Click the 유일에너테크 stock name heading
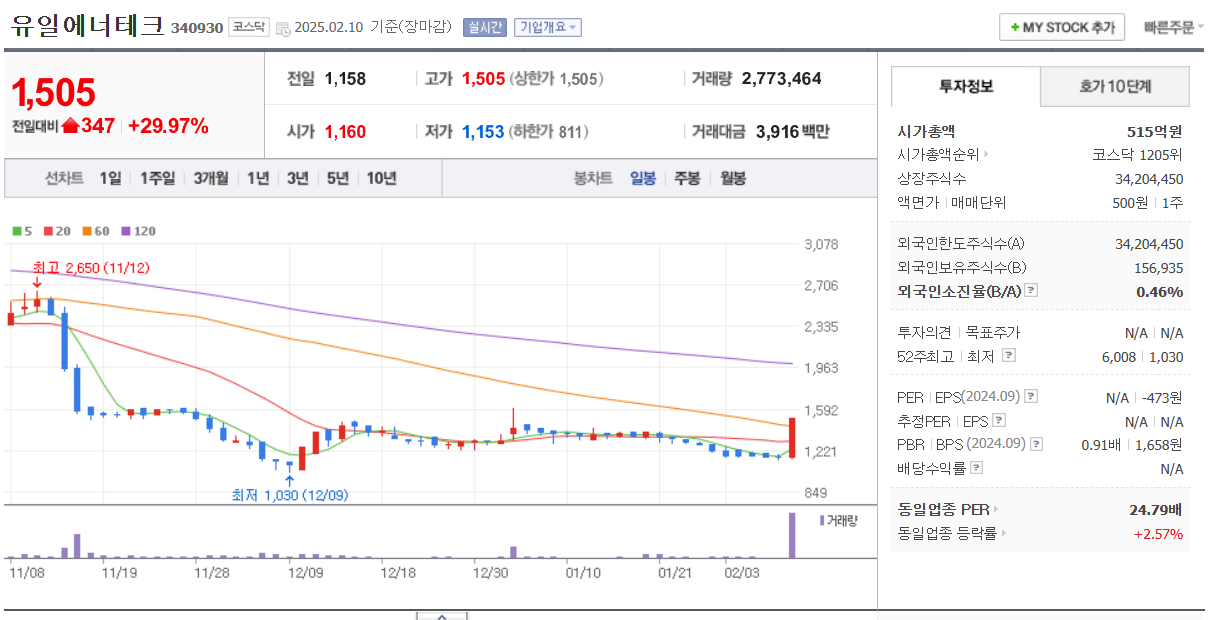This screenshot has height=620, width=1219. point(87,26)
